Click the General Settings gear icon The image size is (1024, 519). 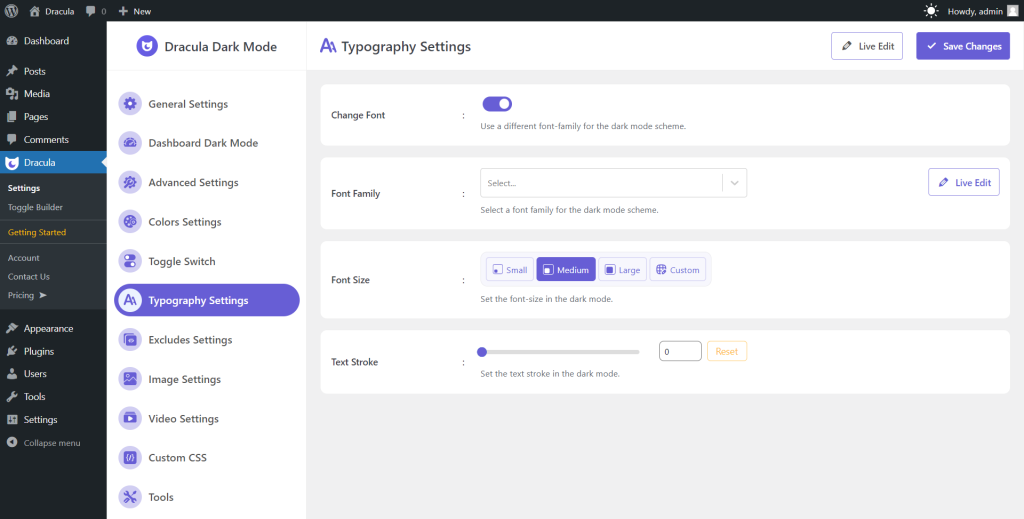[x=130, y=104]
